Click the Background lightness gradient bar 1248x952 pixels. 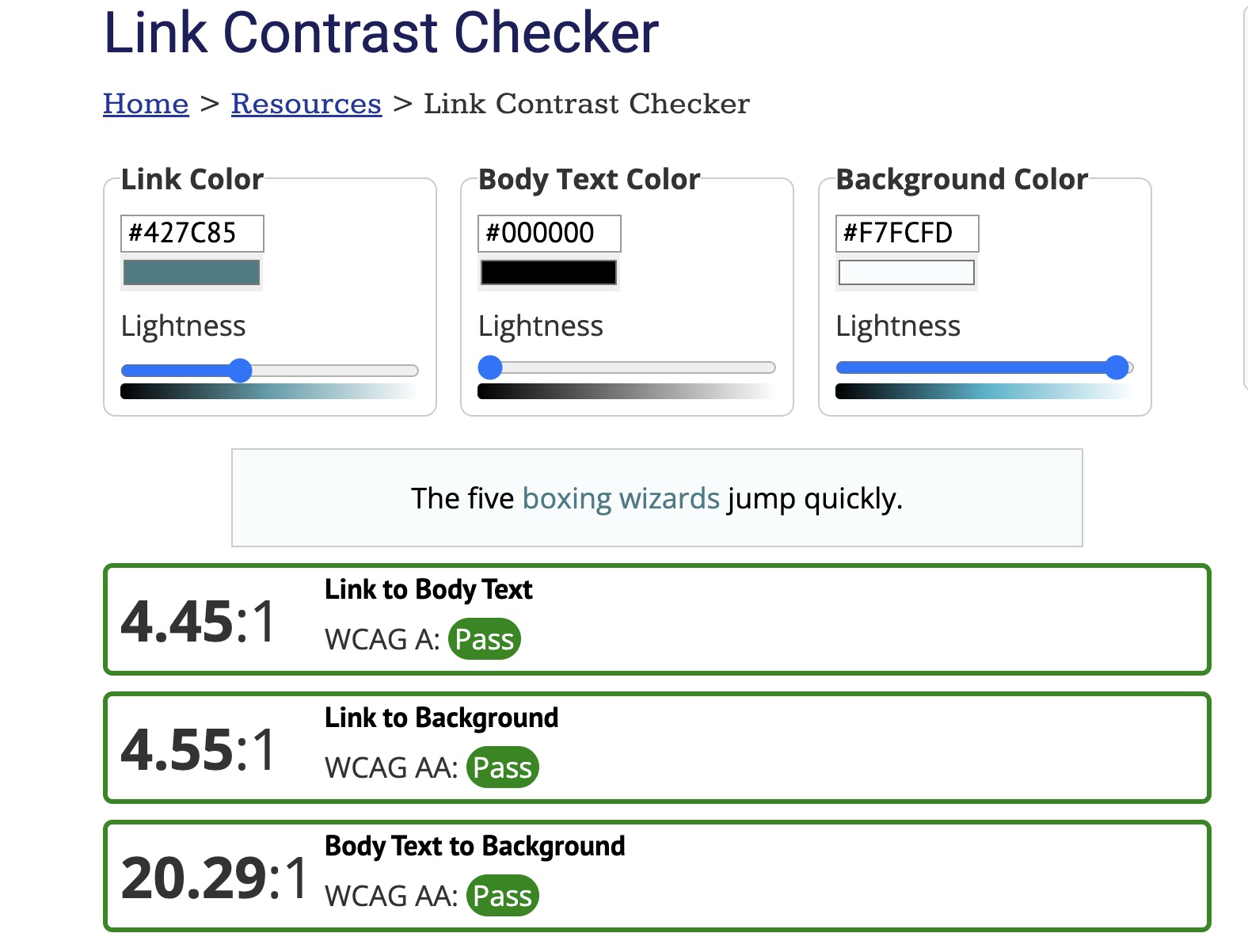pos(984,391)
